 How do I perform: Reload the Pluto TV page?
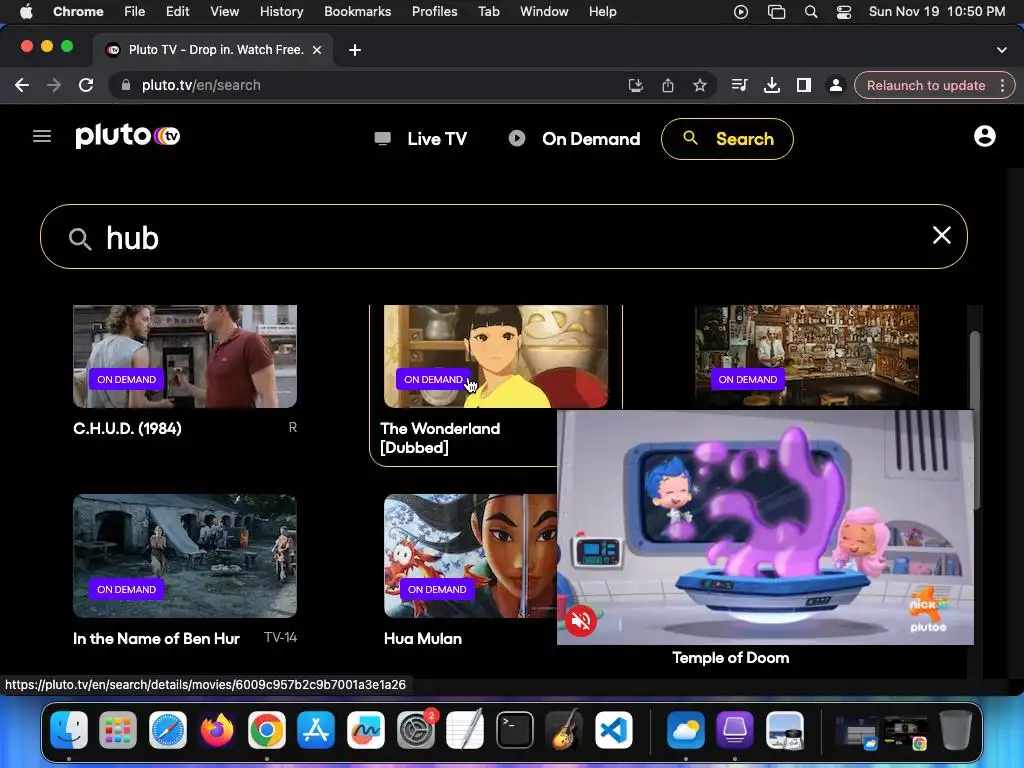[86, 85]
